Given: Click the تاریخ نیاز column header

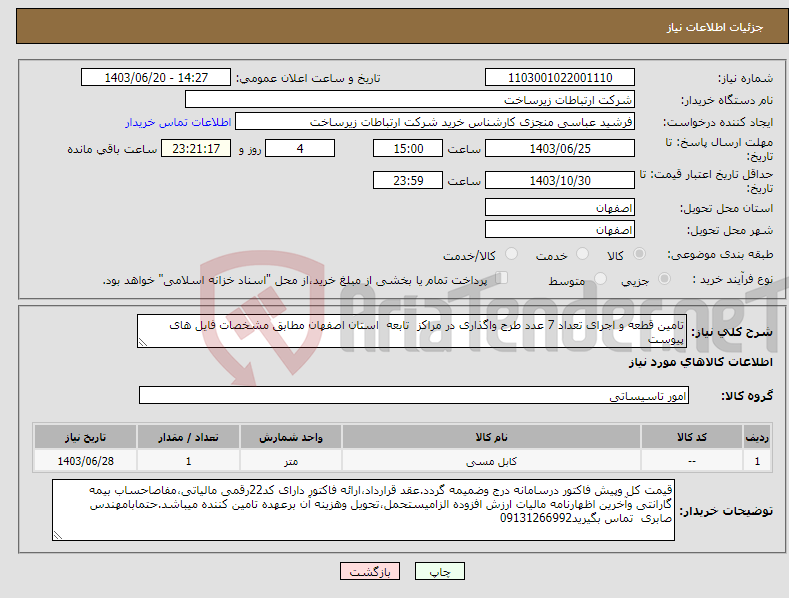Looking at the screenshot, I should (x=86, y=437).
